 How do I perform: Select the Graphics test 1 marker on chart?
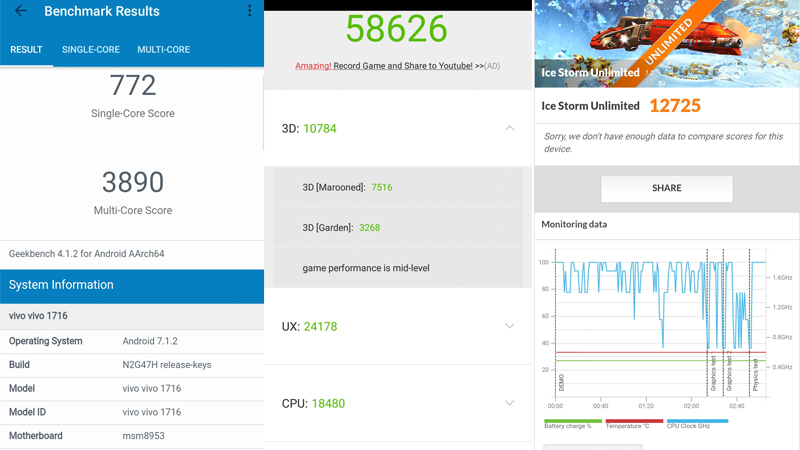(x=713, y=373)
